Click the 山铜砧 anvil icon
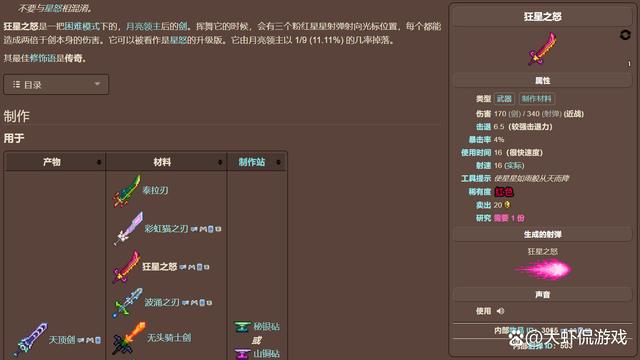This screenshot has height=360, width=640. 242,353
